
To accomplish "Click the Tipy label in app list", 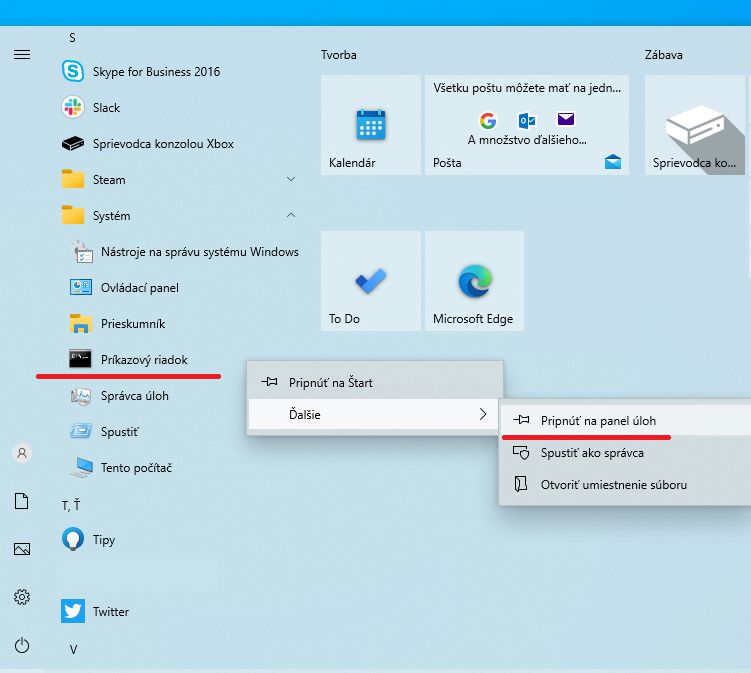I will coord(104,540).
